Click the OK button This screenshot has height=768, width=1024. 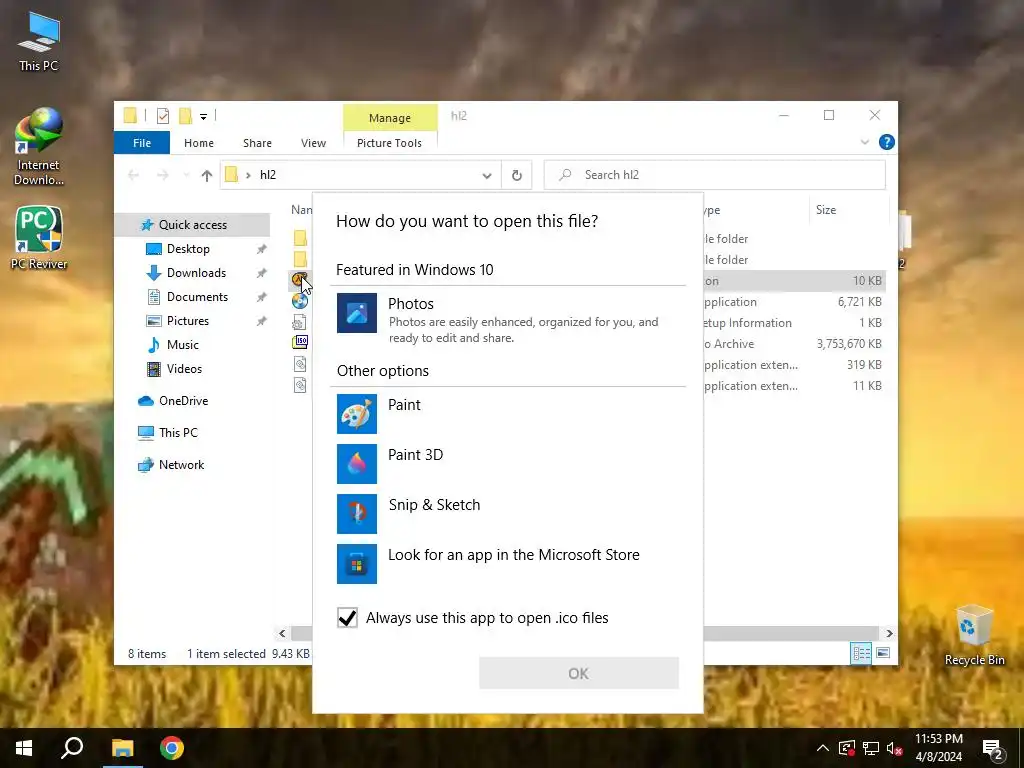click(x=579, y=673)
